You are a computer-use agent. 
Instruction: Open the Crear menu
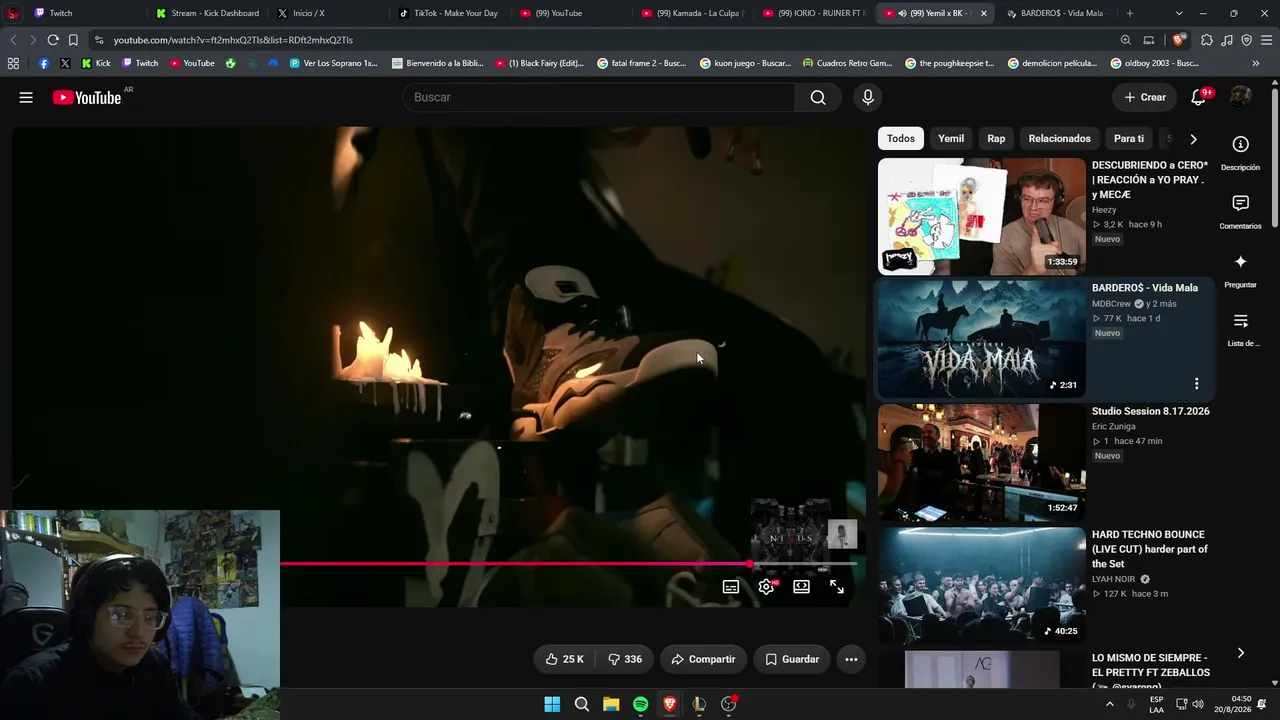pyautogui.click(x=1144, y=97)
